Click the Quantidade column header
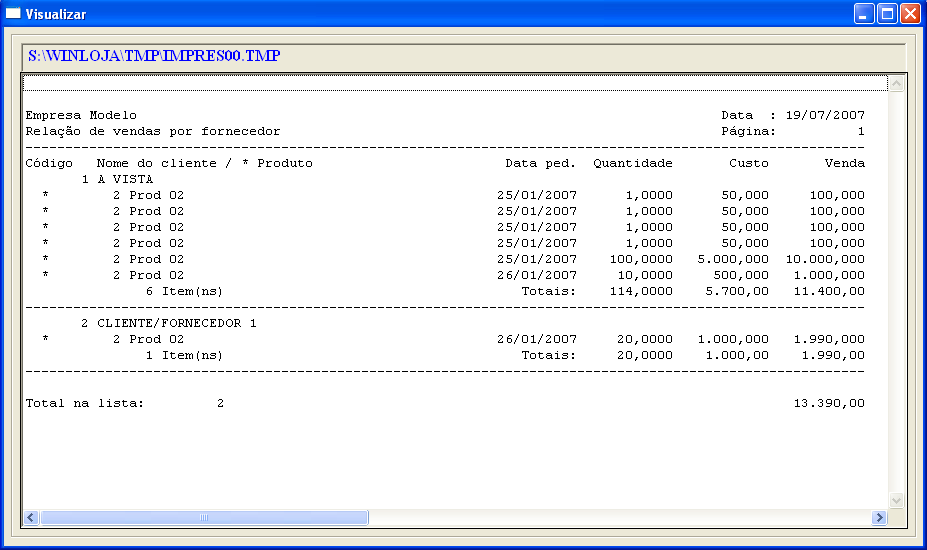The height and width of the screenshot is (550, 927). point(632,163)
